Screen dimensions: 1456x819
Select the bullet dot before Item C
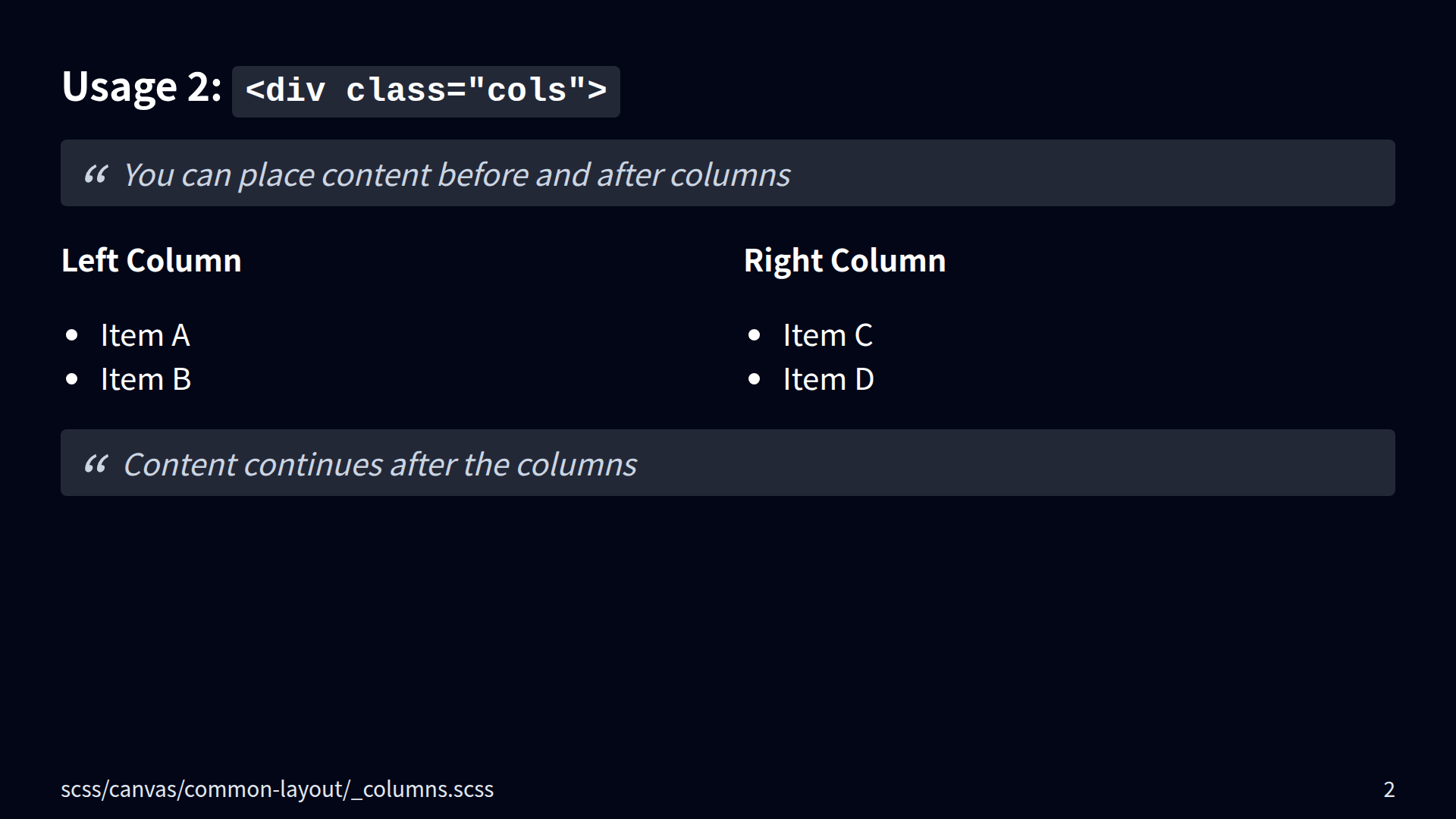754,335
